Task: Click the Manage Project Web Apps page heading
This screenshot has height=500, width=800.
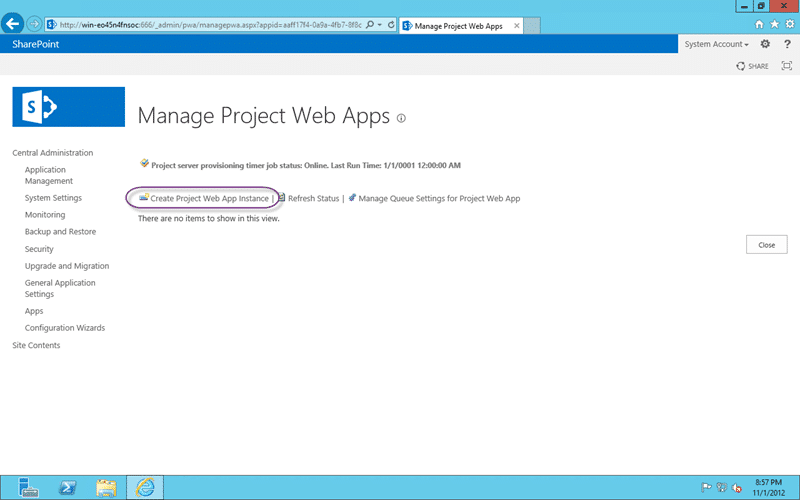Action: click(x=264, y=115)
